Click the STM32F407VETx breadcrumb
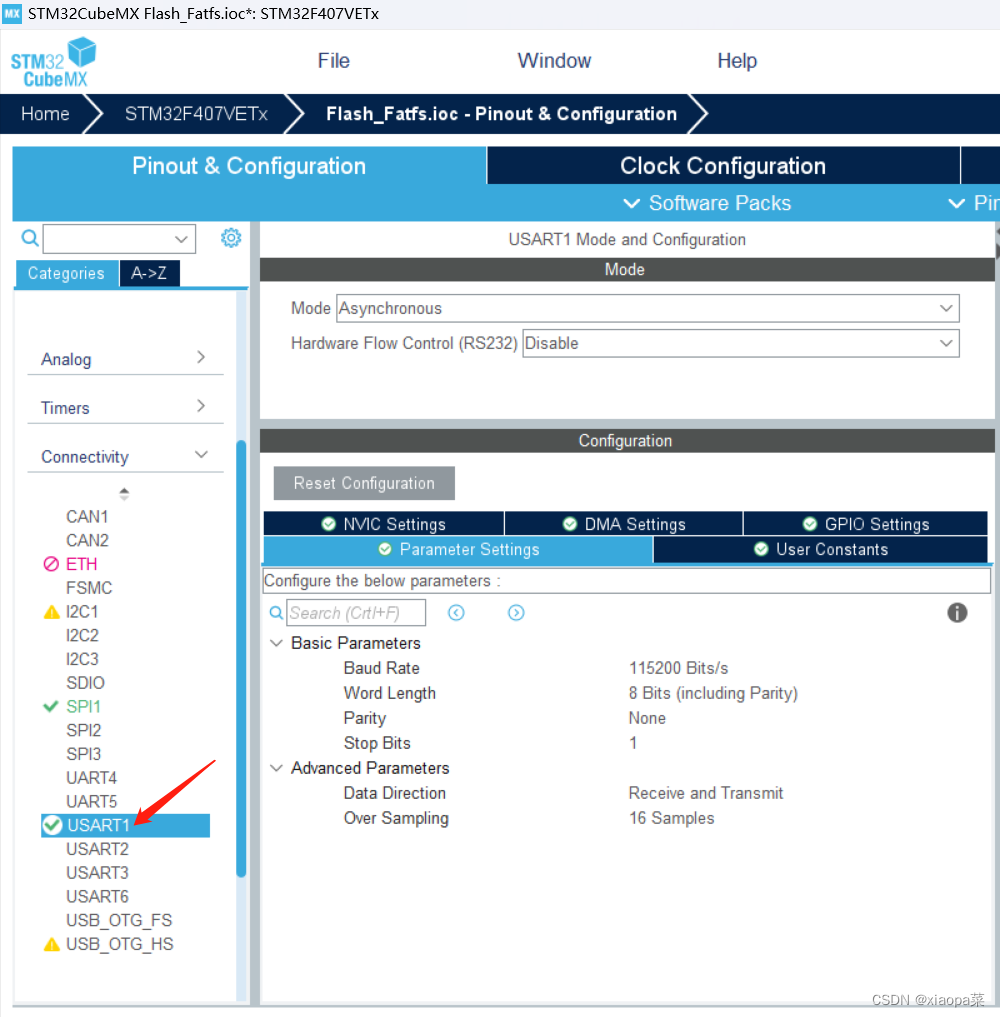 [x=196, y=114]
